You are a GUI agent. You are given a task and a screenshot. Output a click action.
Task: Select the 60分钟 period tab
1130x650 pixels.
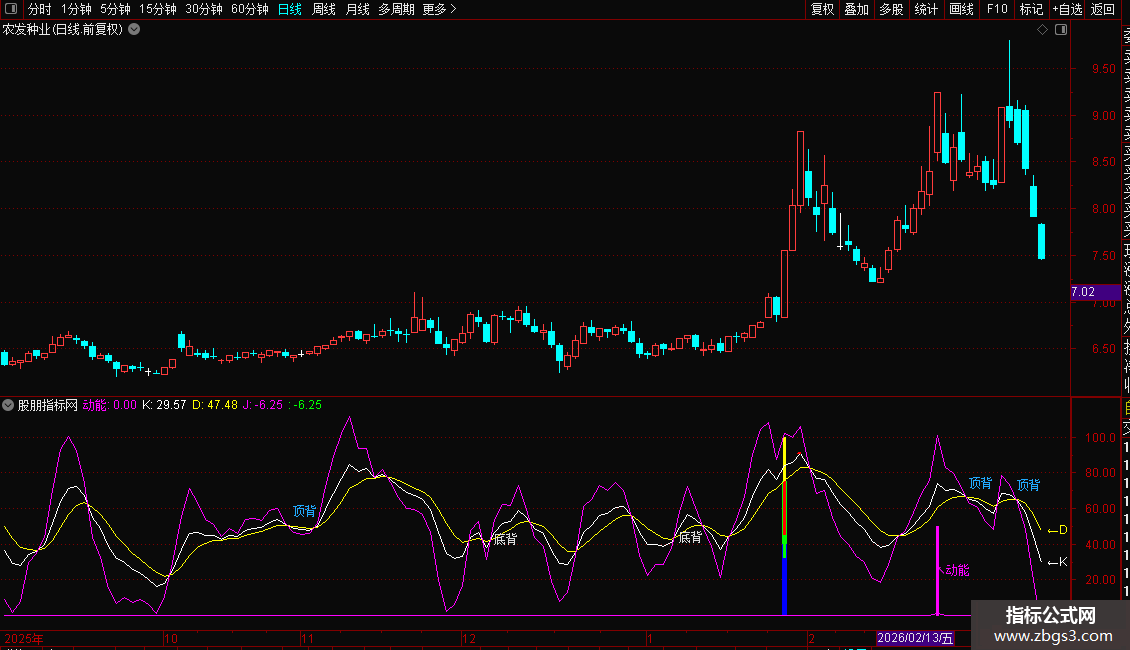pos(250,9)
